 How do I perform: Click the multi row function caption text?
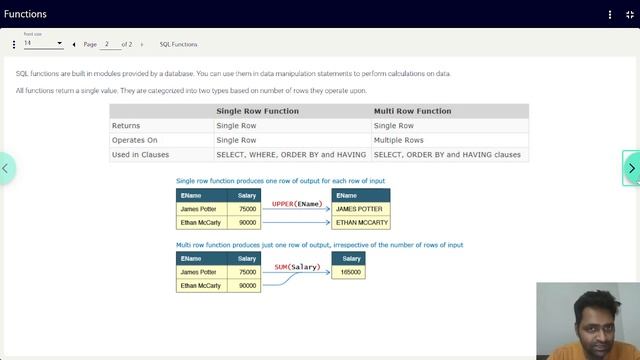(320, 245)
